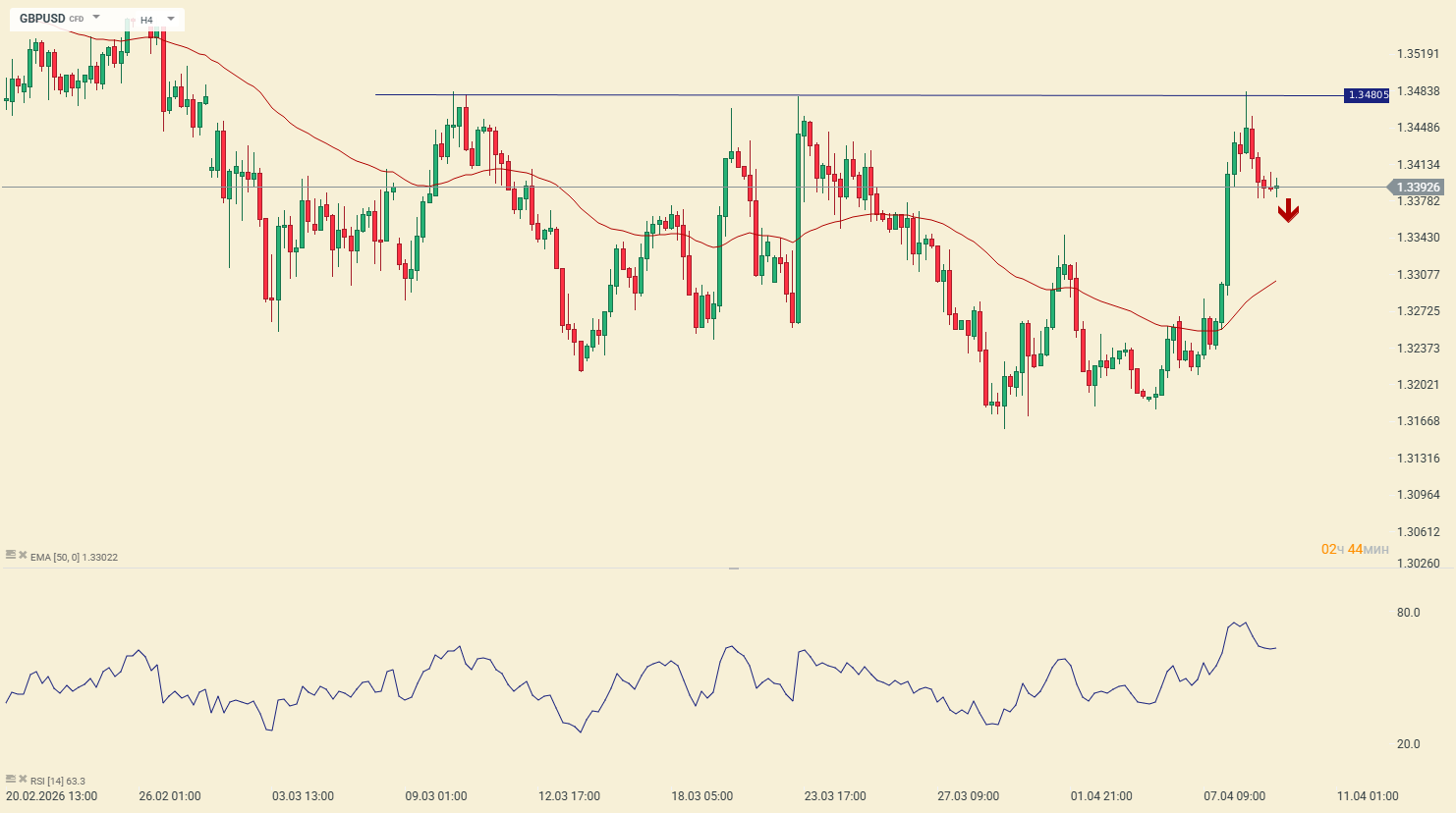Screen dimensions: 1456x813
Task: Open settings icon for RSI indicator
Action: click(x=11, y=780)
